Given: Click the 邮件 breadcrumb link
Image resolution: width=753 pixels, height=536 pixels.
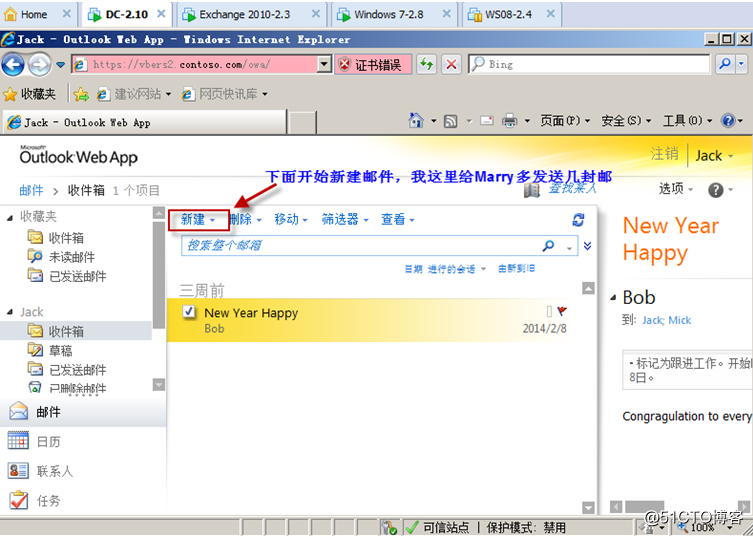Looking at the screenshot, I should (x=32, y=191).
